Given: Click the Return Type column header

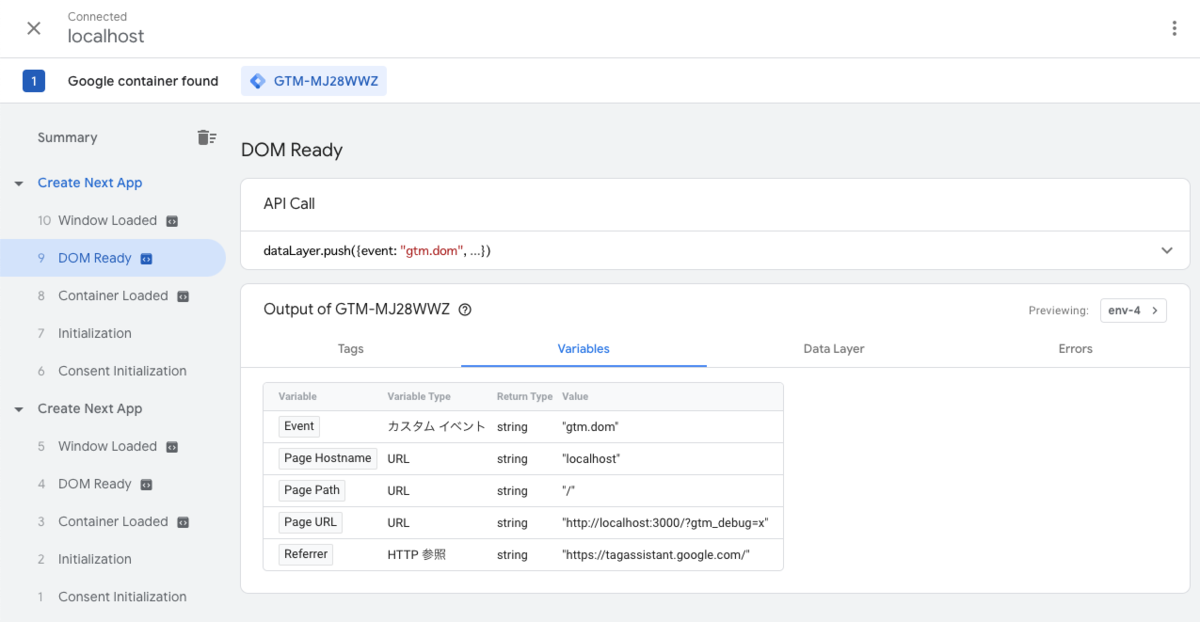Looking at the screenshot, I should 525,397.
